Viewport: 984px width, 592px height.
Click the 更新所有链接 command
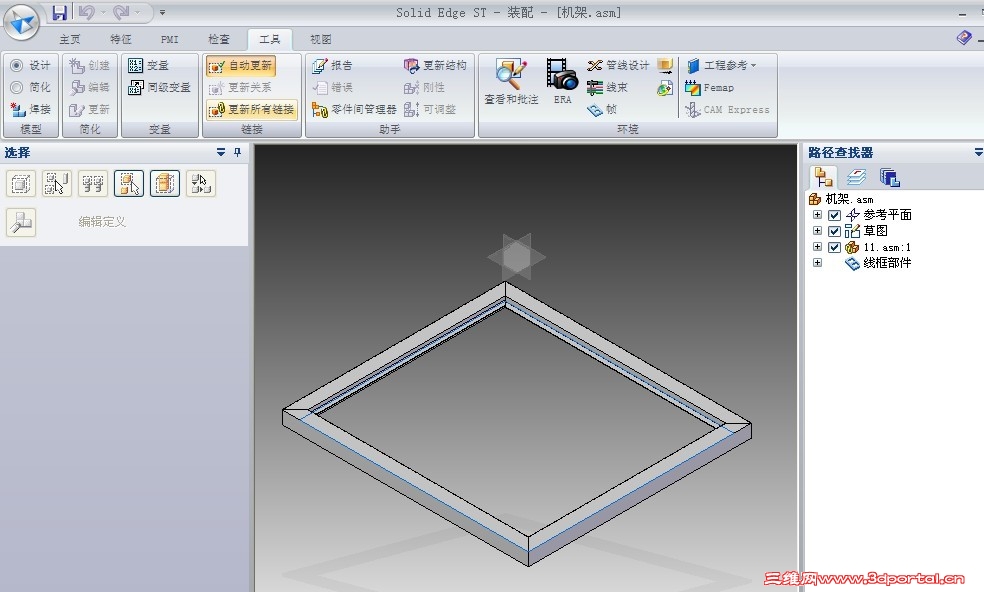[x=251, y=109]
